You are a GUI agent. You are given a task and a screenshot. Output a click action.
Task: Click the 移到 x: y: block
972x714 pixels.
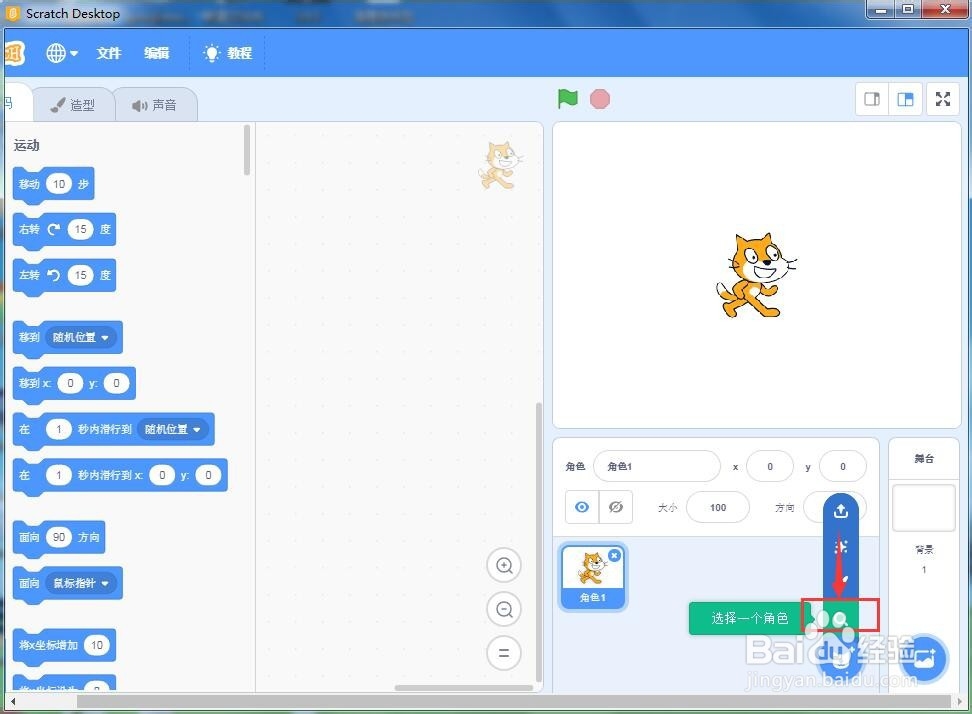[x=74, y=384]
